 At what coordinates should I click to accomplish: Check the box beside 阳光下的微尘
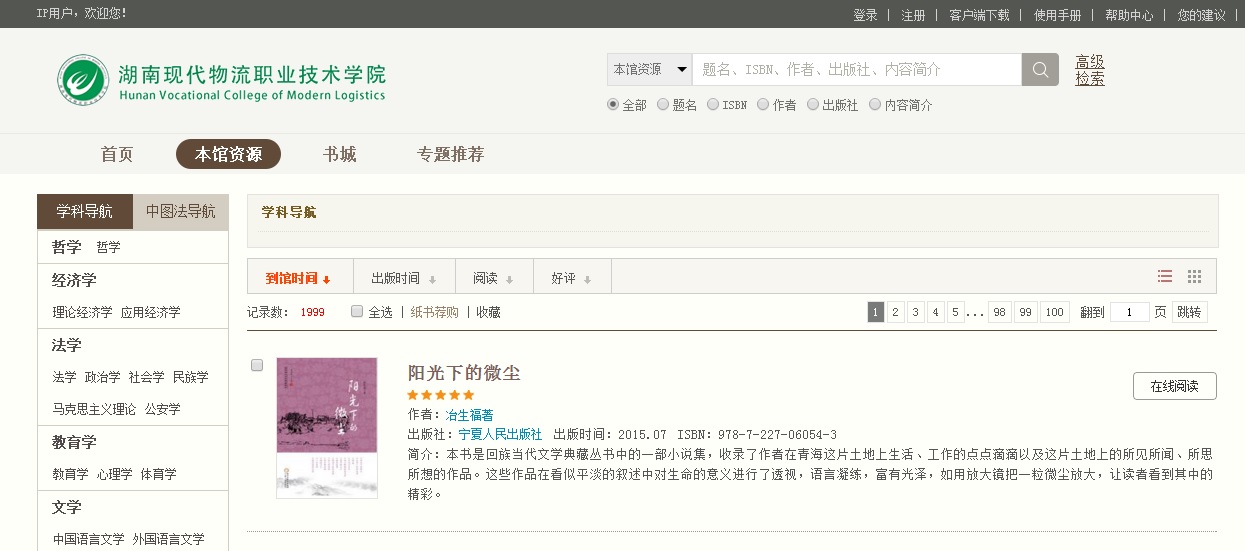[257, 365]
